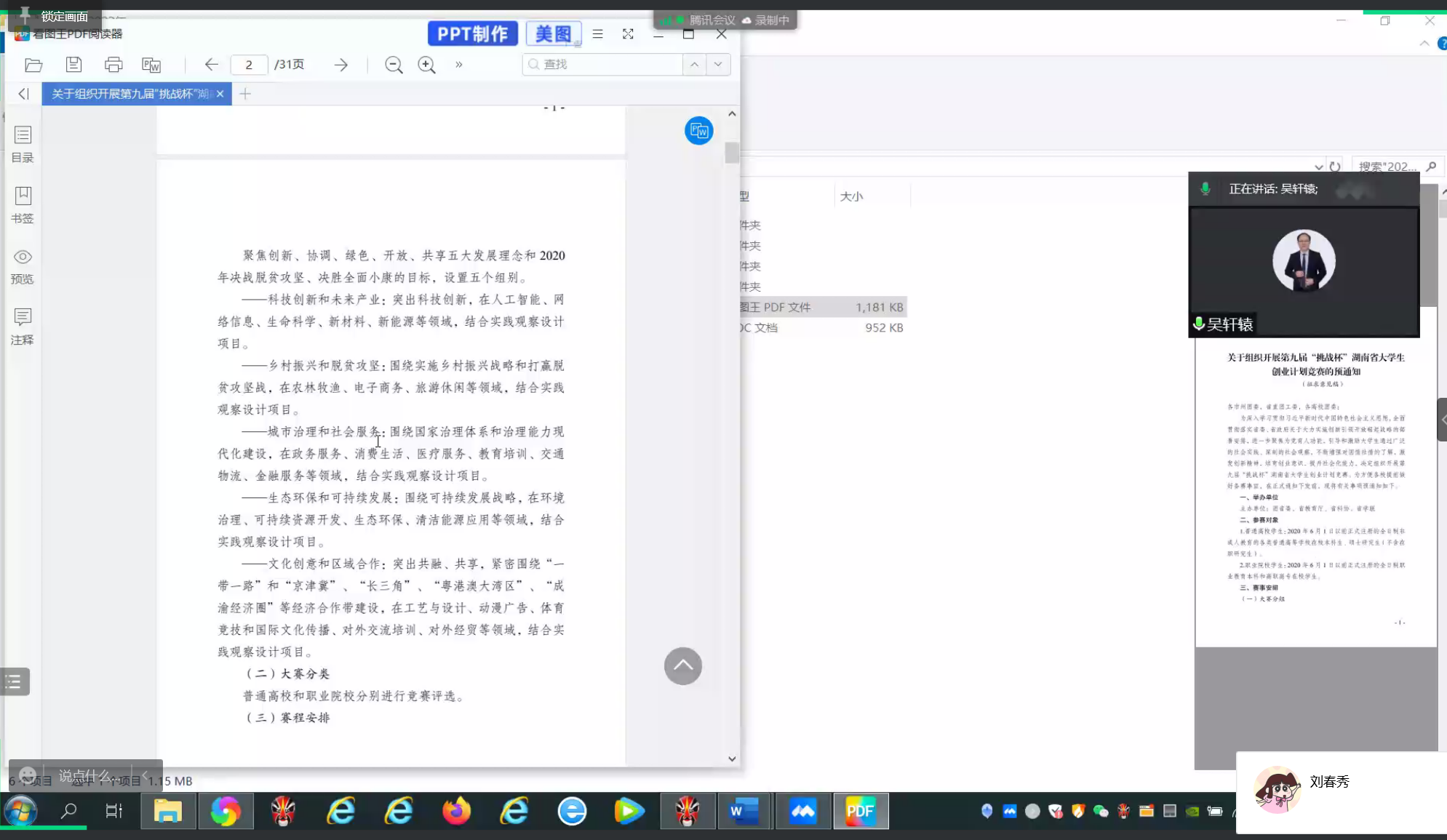Open the 书签 bookmarks panel
This screenshot has width=1447, height=840.
point(23,205)
